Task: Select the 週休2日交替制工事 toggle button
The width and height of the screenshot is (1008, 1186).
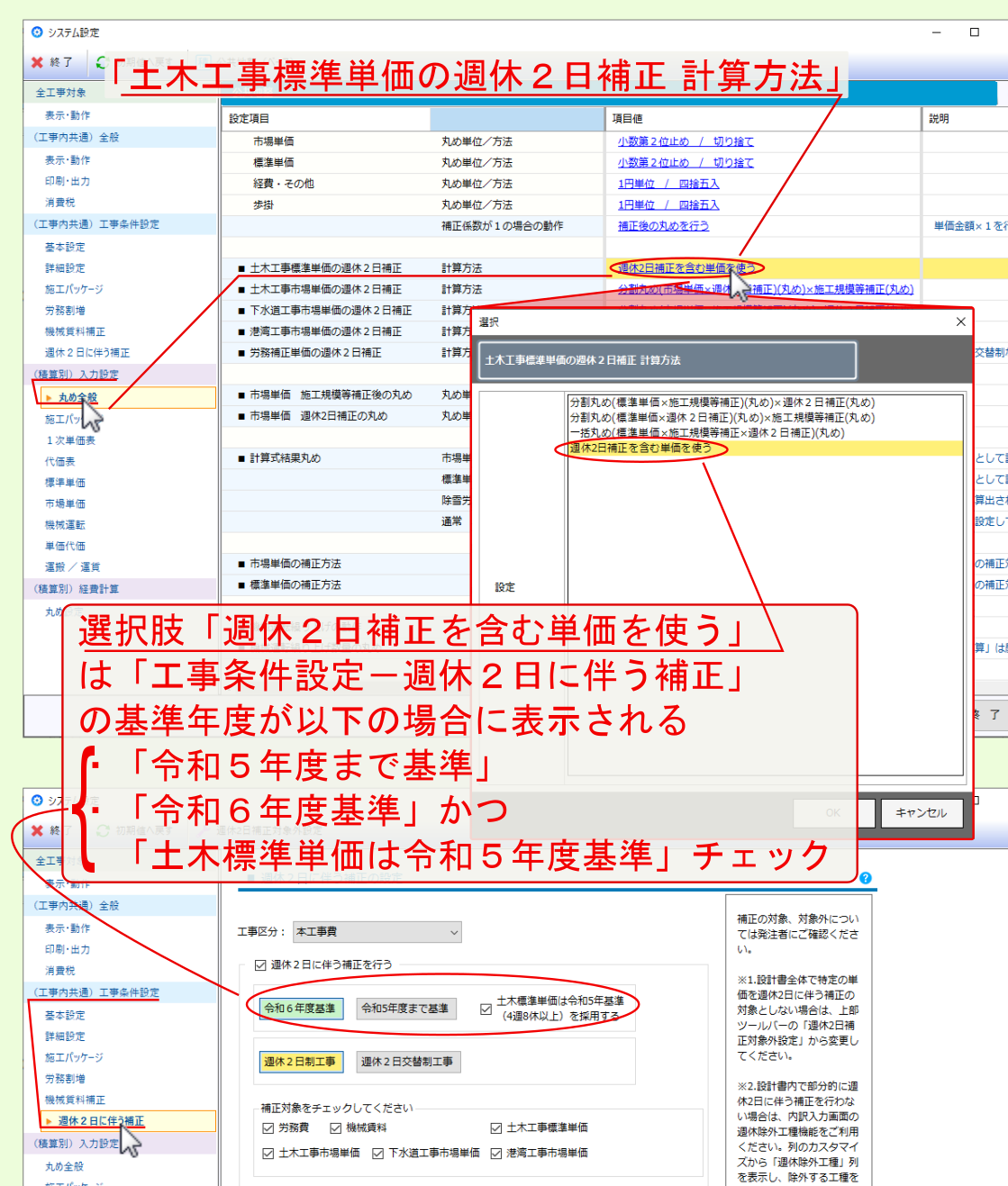Action: [408, 1062]
